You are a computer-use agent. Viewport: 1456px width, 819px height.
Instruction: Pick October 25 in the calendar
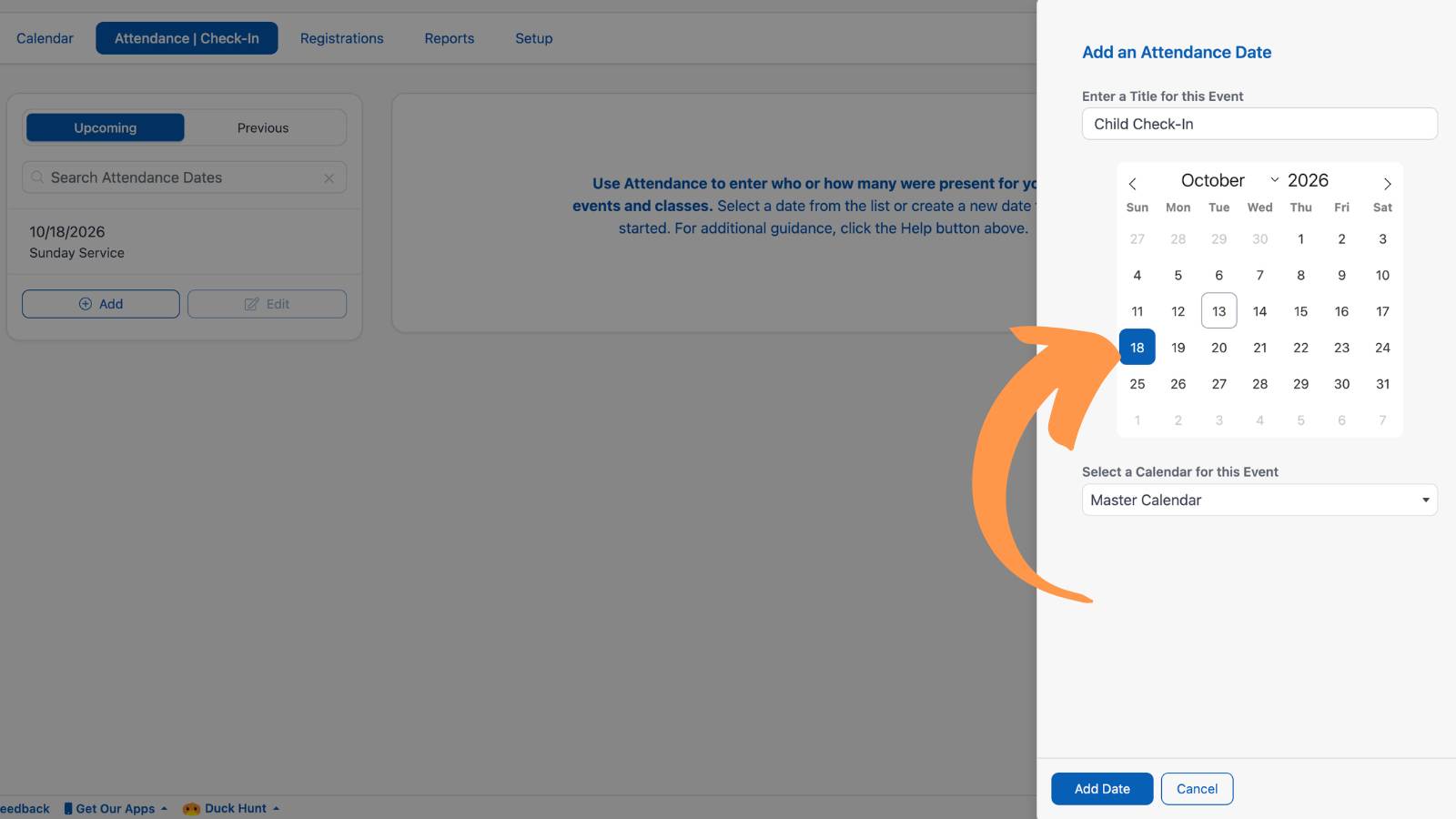pyautogui.click(x=1137, y=384)
